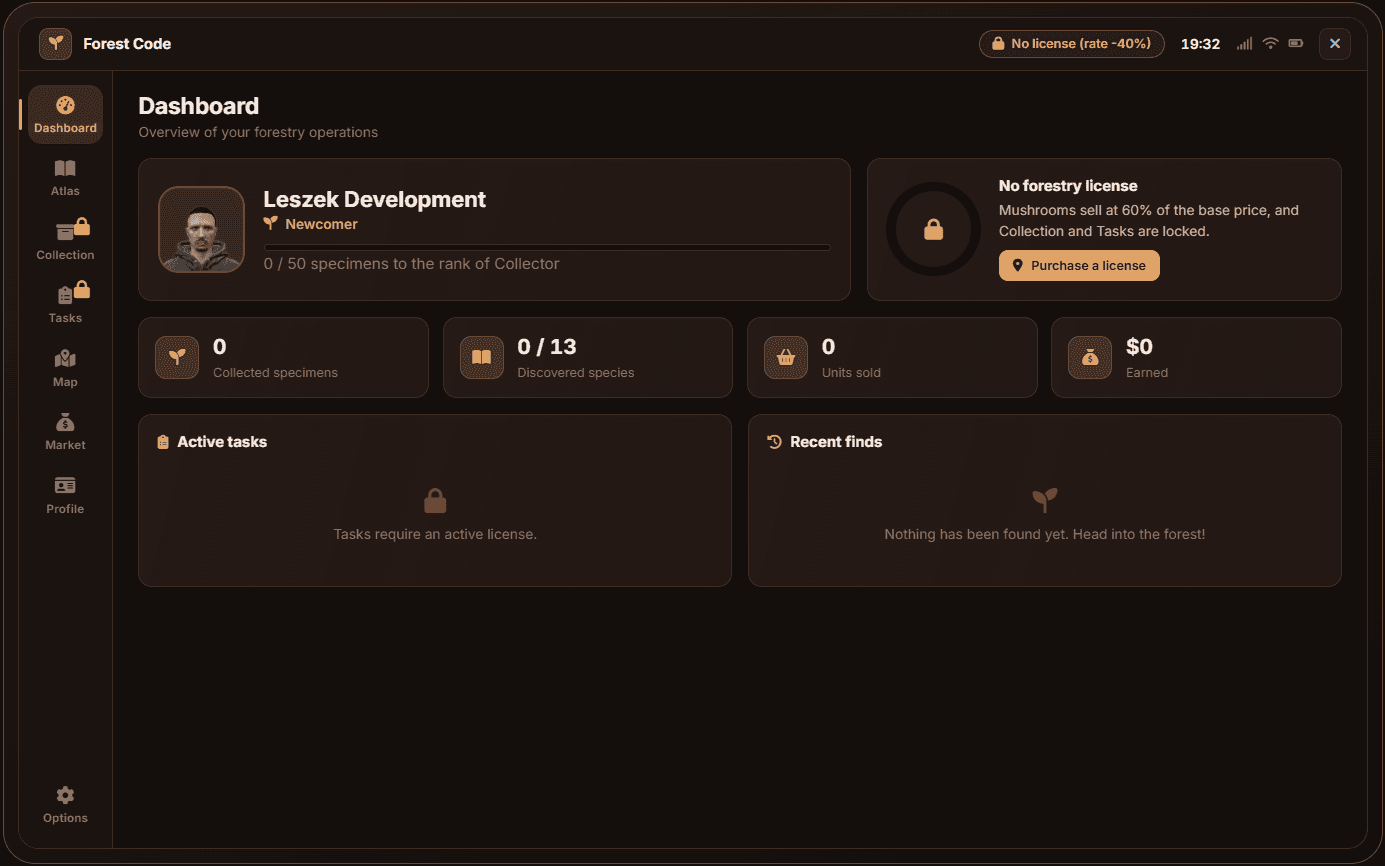Image resolution: width=1385 pixels, height=866 pixels.
Task: Open the Map section
Action: [65, 368]
